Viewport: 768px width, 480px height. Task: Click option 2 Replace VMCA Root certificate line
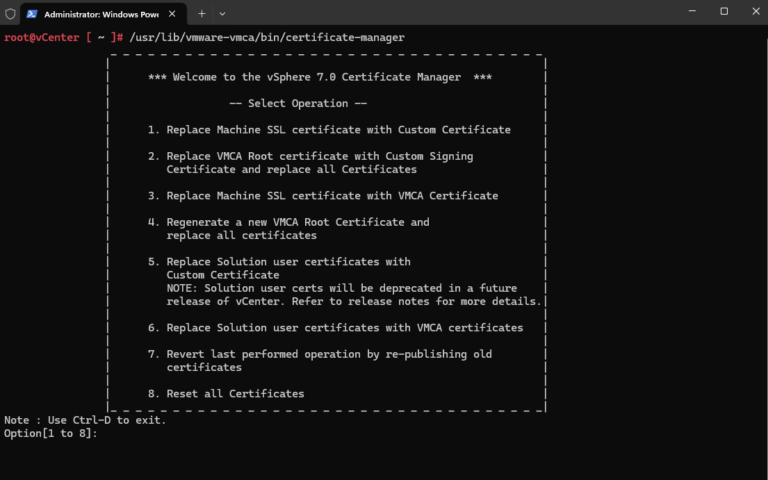point(310,156)
